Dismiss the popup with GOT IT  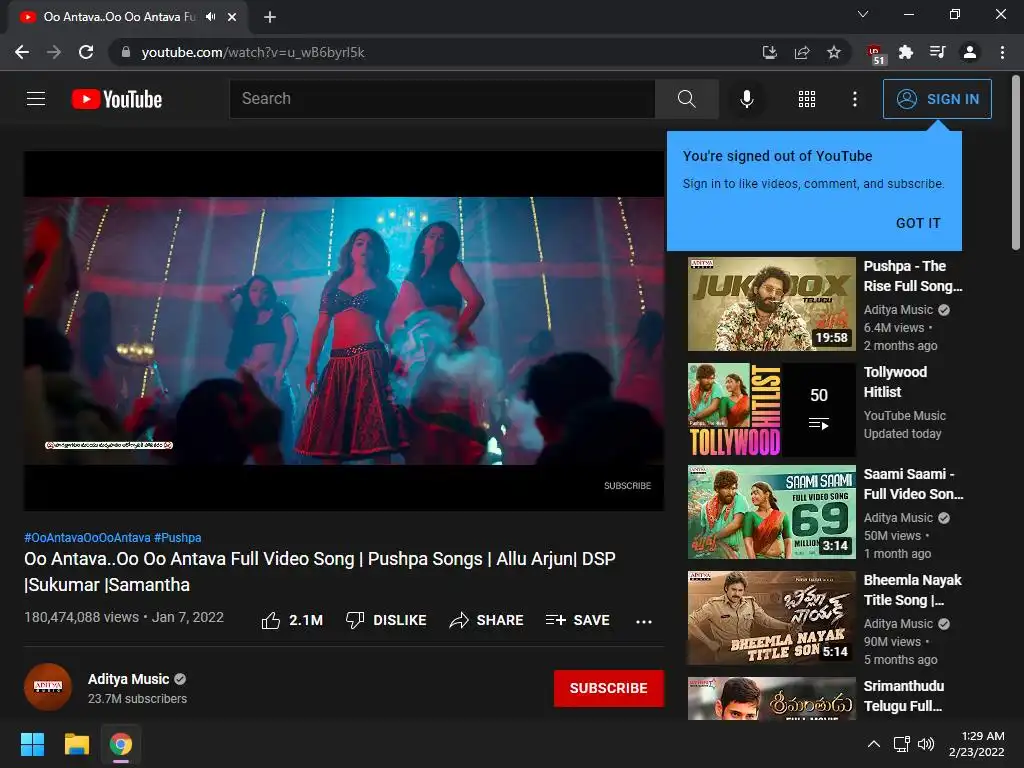(x=918, y=223)
